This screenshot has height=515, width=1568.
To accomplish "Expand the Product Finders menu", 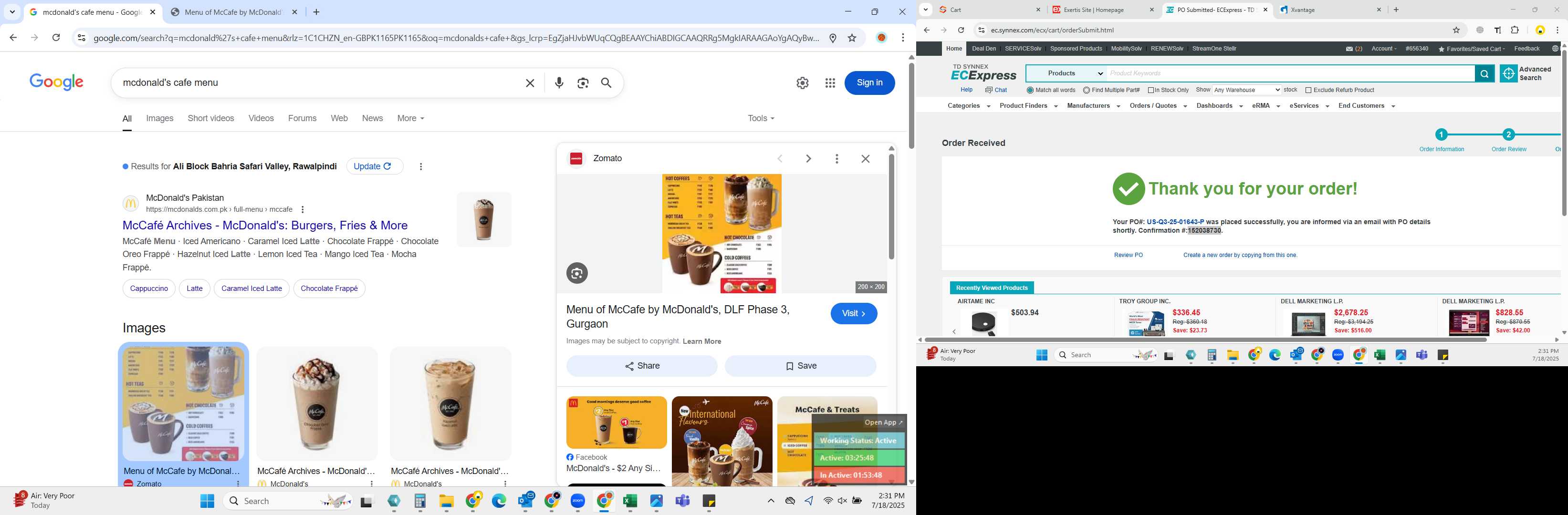I will point(1028,106).
